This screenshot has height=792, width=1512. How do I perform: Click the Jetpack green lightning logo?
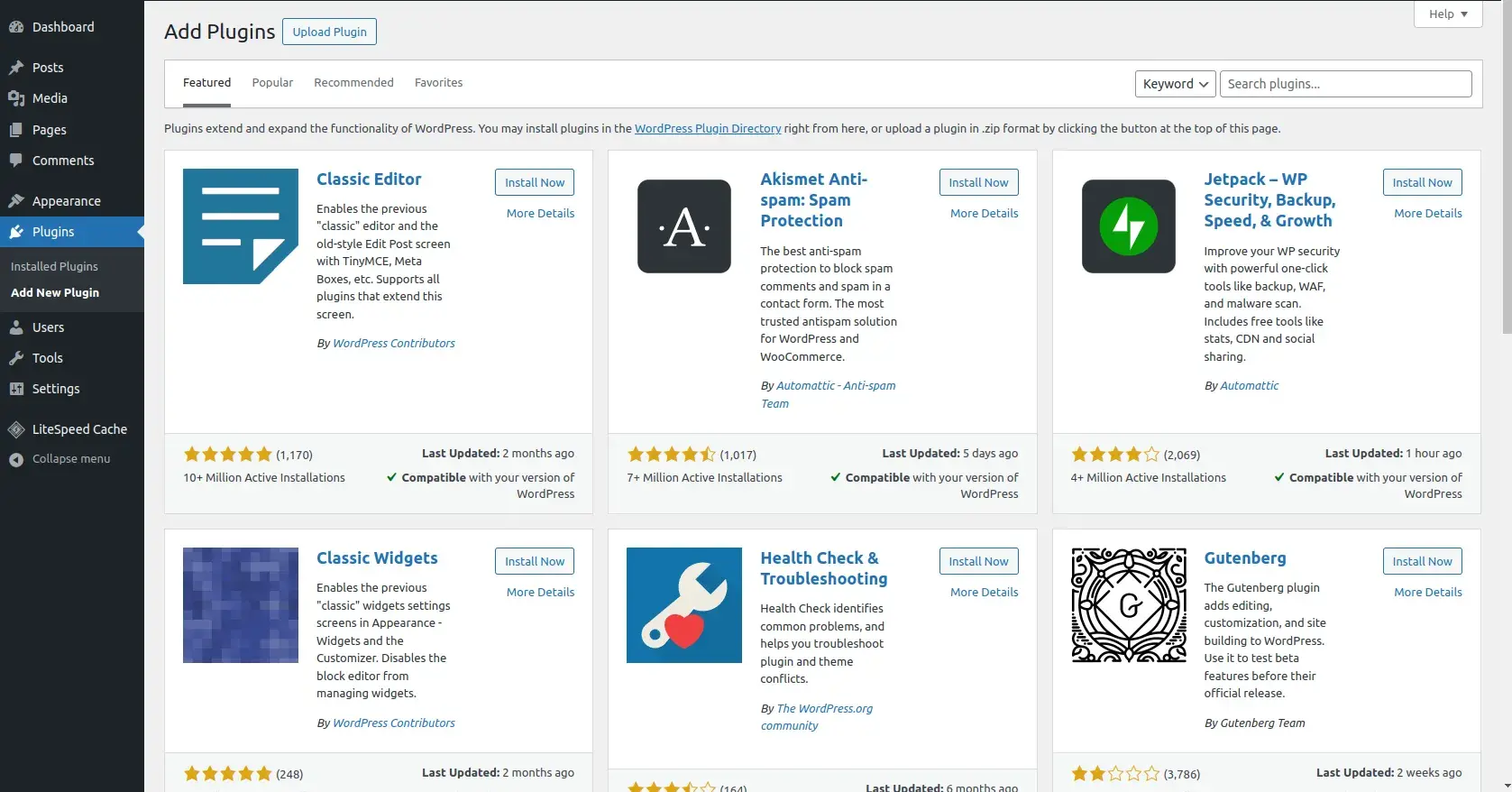(1128, 226)
